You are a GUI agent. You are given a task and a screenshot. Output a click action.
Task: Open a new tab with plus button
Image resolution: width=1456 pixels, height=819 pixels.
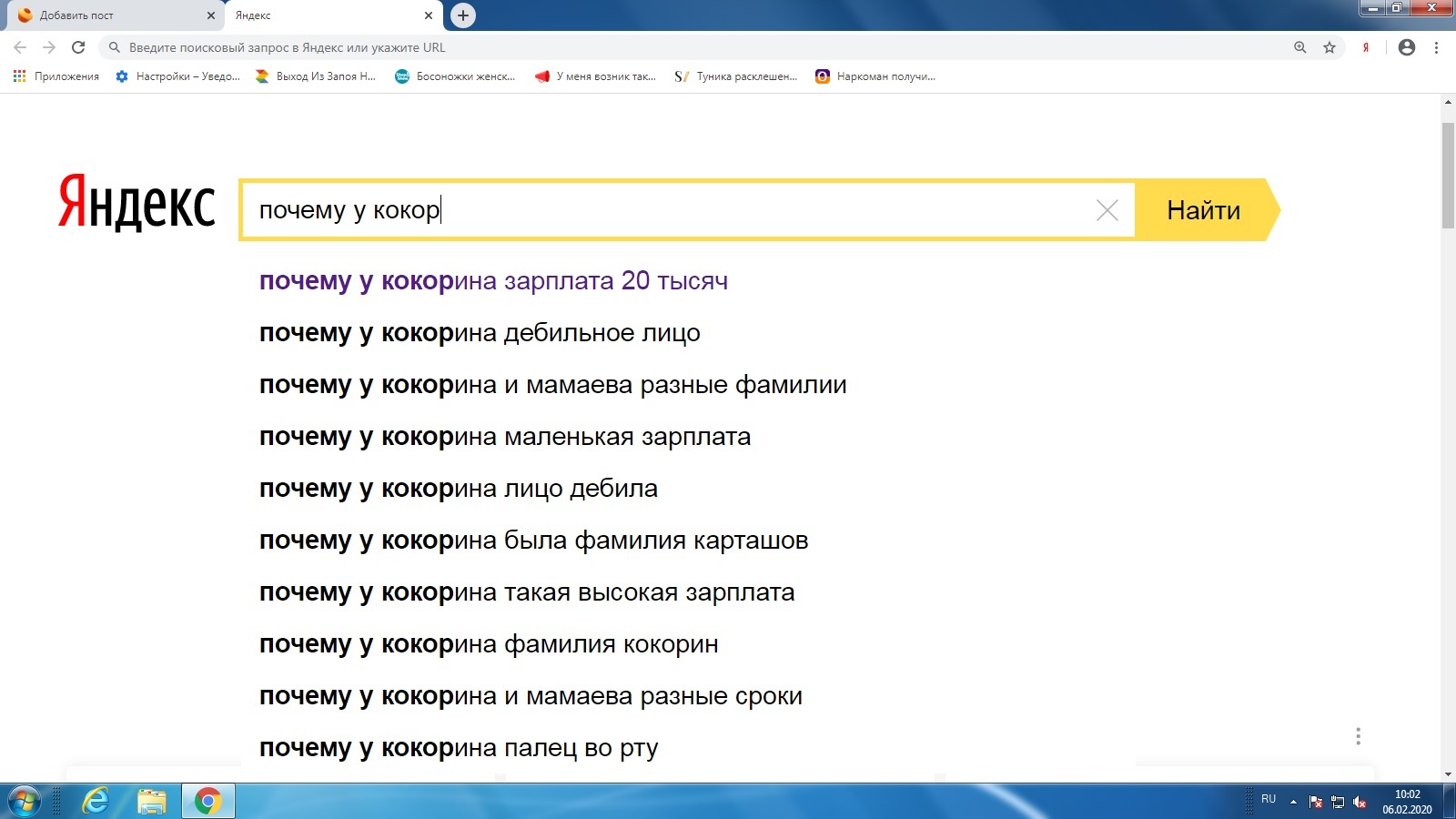pos(463,15)
